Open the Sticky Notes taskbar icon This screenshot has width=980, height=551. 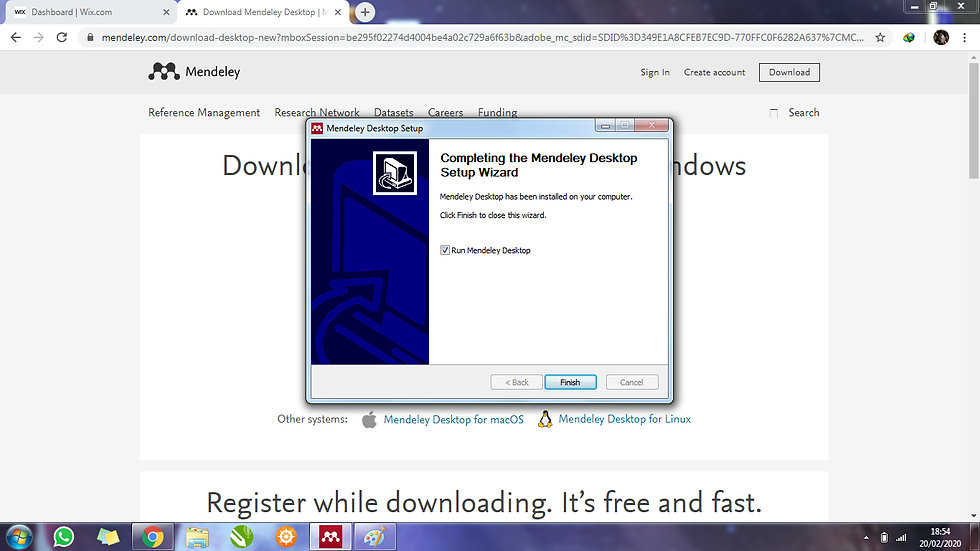coord(108,537)
